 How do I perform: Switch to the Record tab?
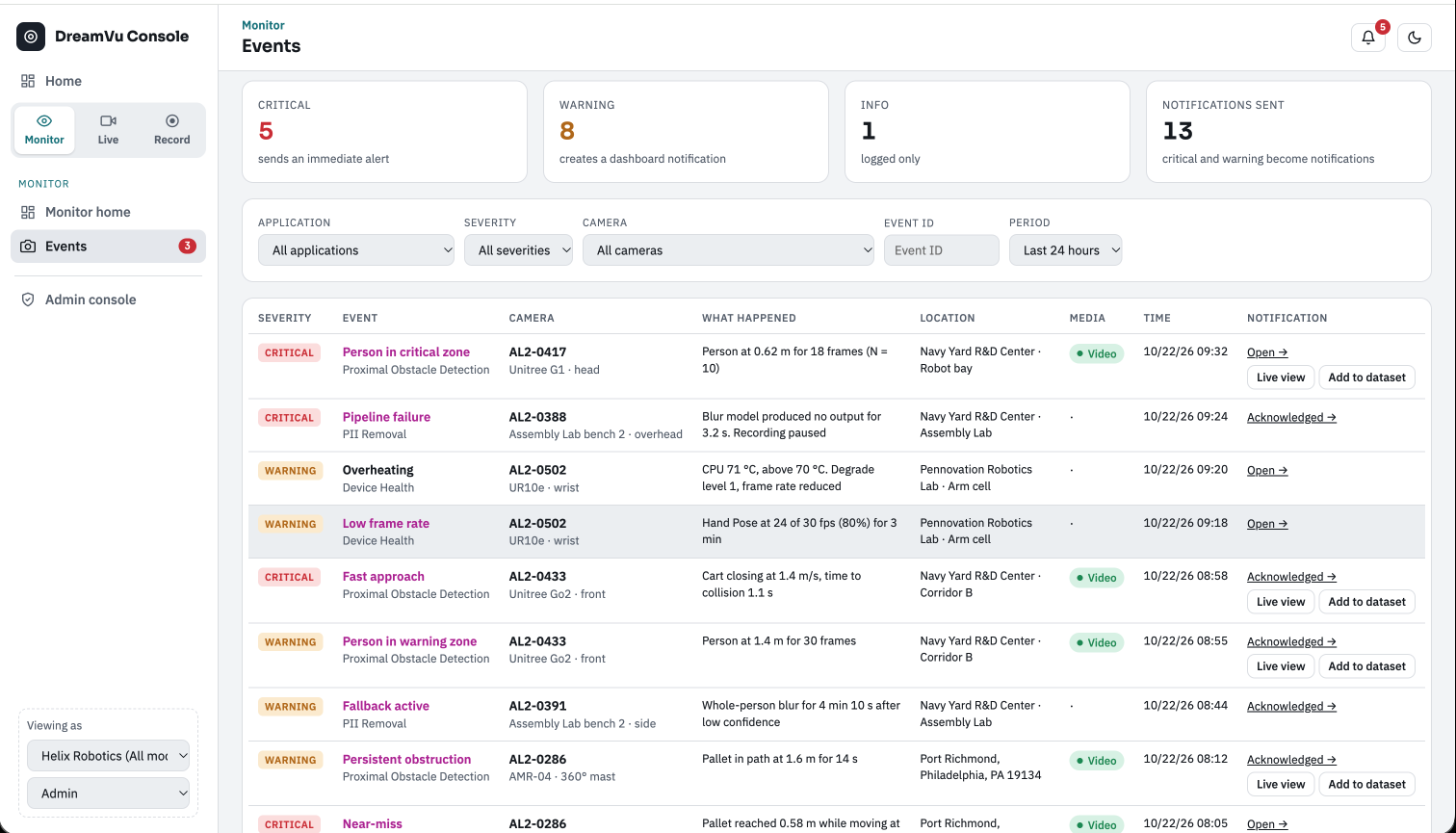pyautogui.click(x=171, y=129)
